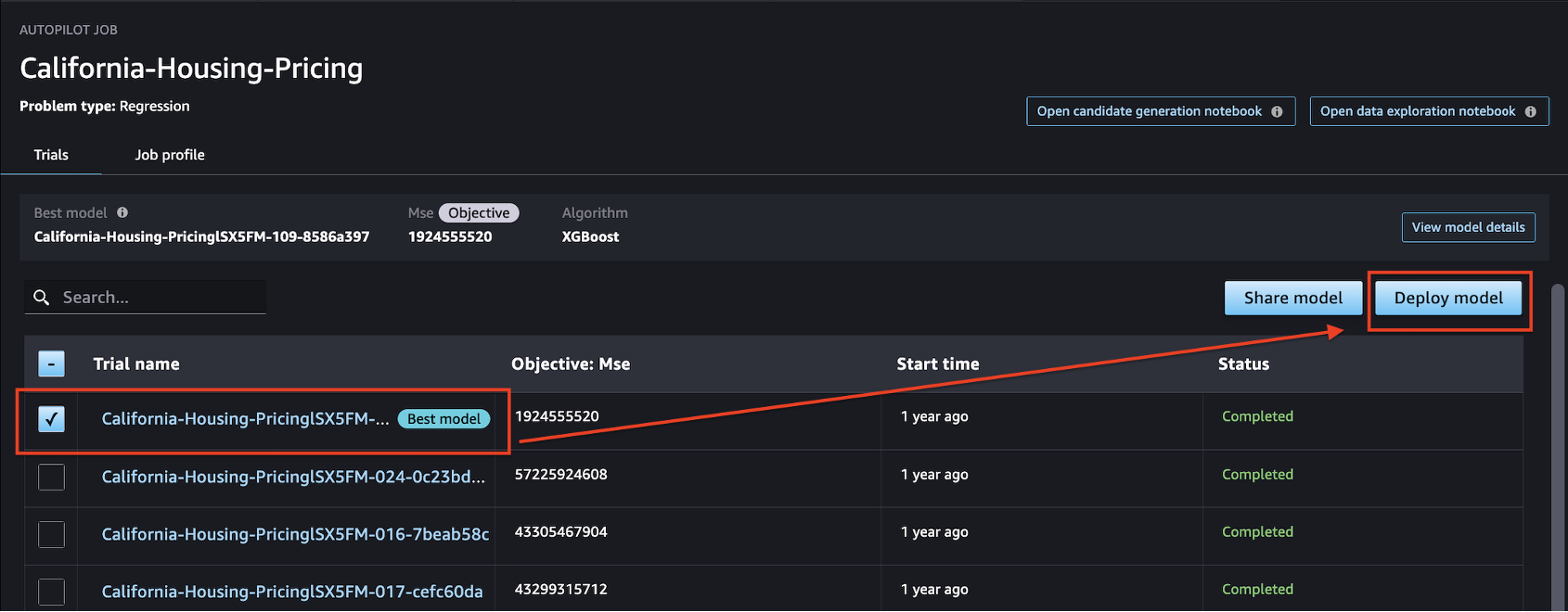Screen dimensions: 1568x612
Task: Switch to the Trials tab
Action: coord(51,155)
